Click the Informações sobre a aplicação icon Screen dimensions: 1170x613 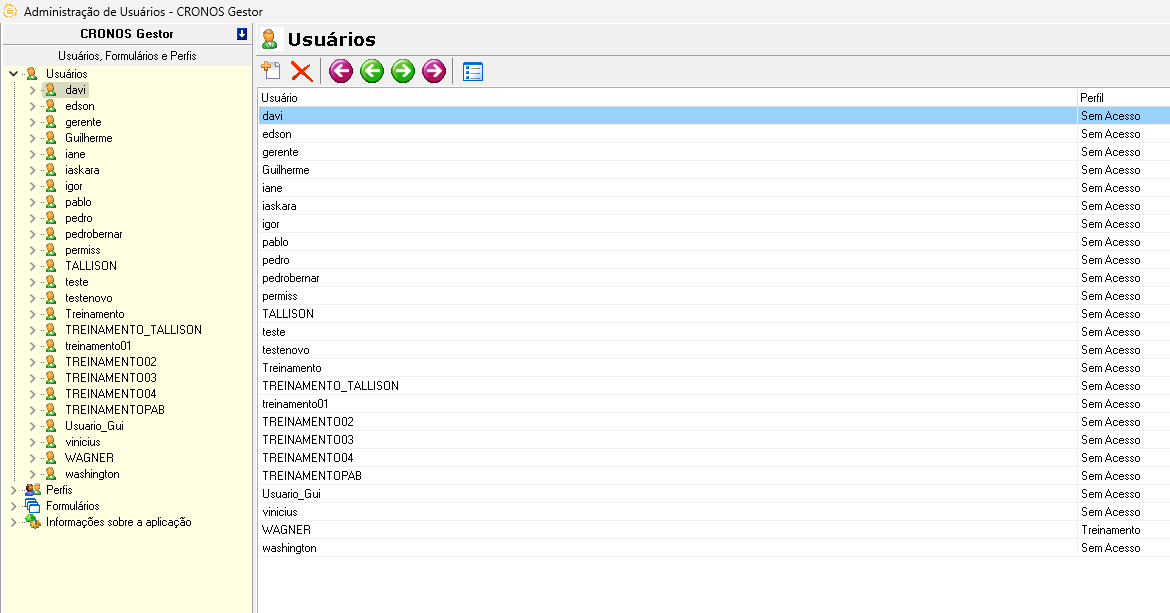[33, 522]
